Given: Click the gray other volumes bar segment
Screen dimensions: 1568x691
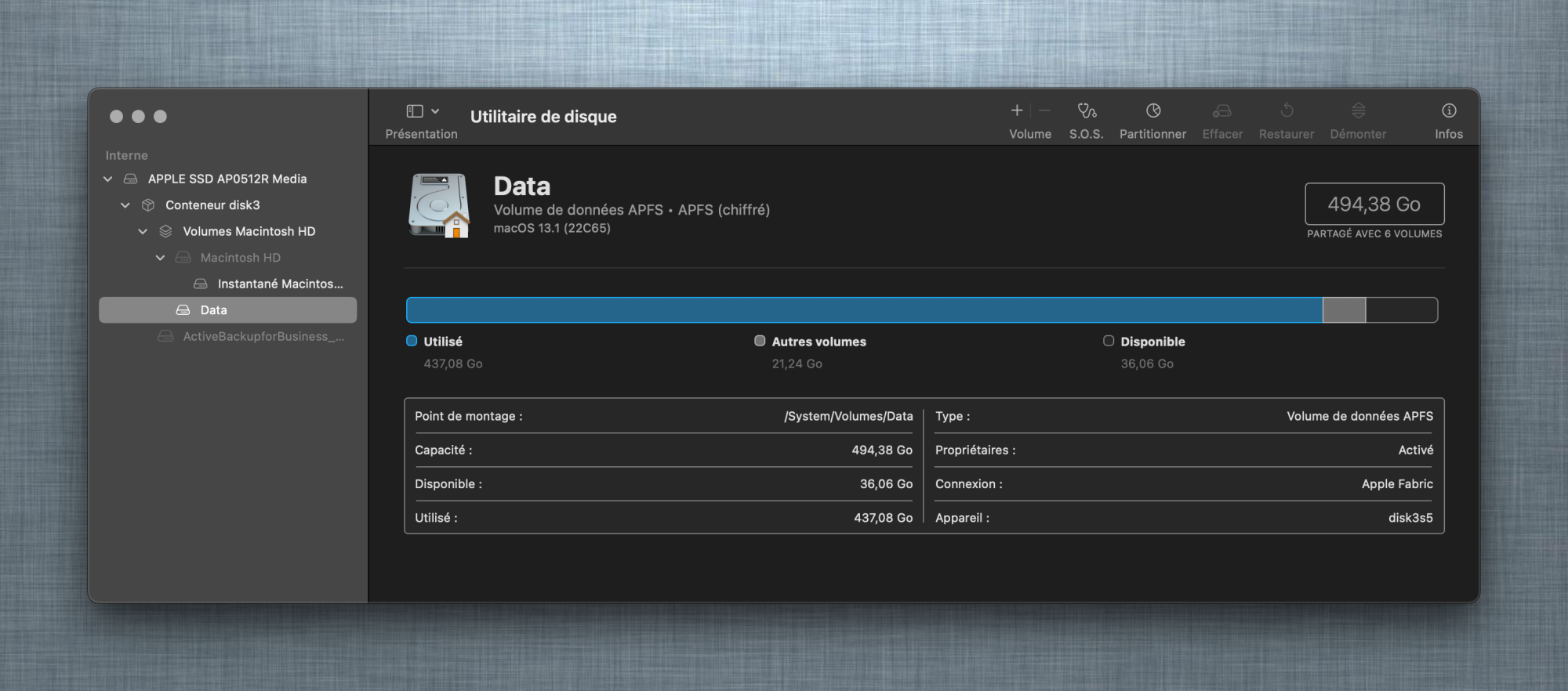Looking at the screenshot, I should point(1344,310).
